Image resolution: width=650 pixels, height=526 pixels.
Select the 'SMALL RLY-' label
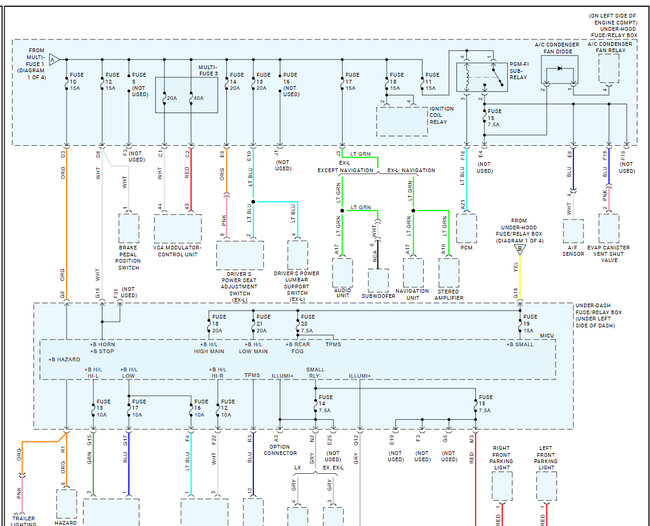pos(315,373)
